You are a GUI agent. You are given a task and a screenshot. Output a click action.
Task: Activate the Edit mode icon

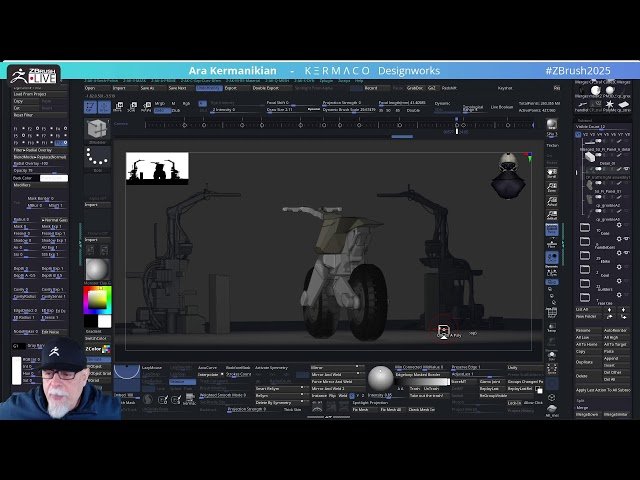[90, 107]
